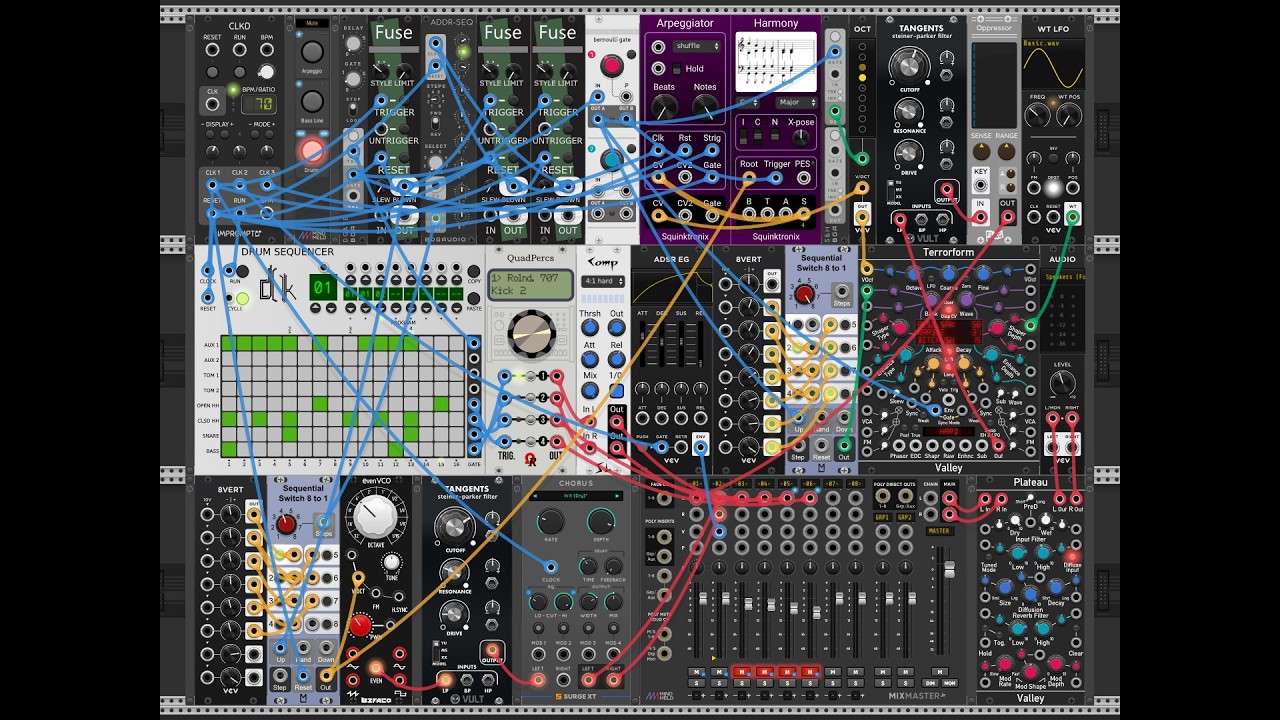The width and height of the screenshot is (1280, 720).
Task: Click the Beats knob in Arpeggiator
Action: point(664,105)
